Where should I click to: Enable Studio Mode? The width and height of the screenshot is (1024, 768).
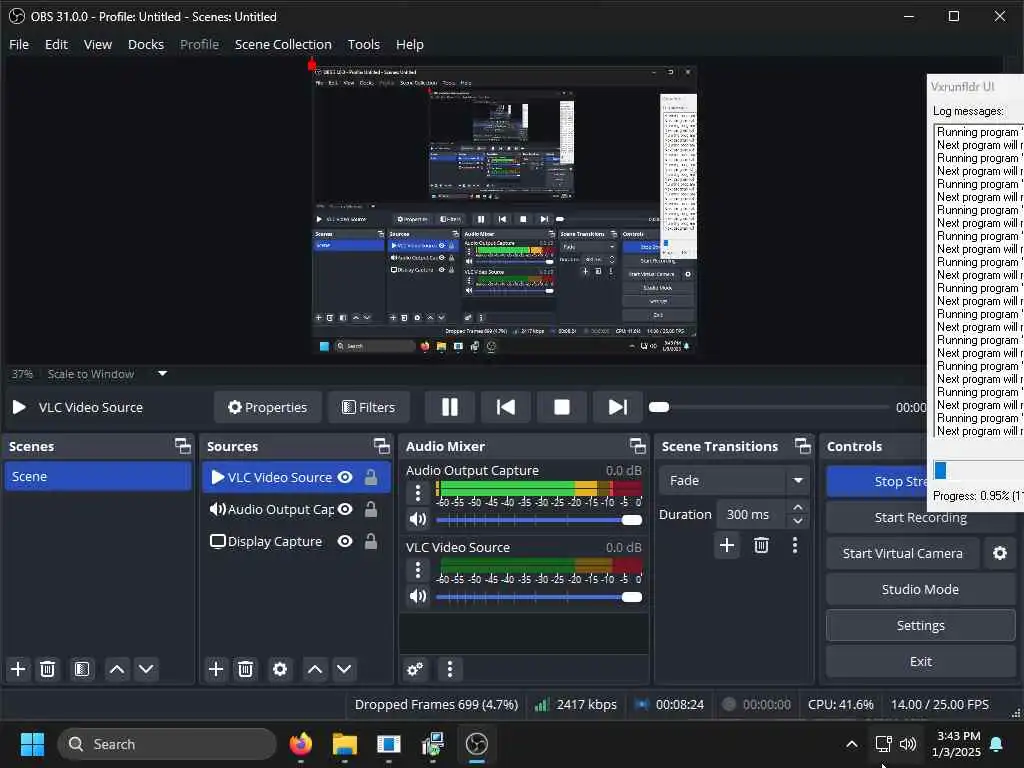[920, 589]
